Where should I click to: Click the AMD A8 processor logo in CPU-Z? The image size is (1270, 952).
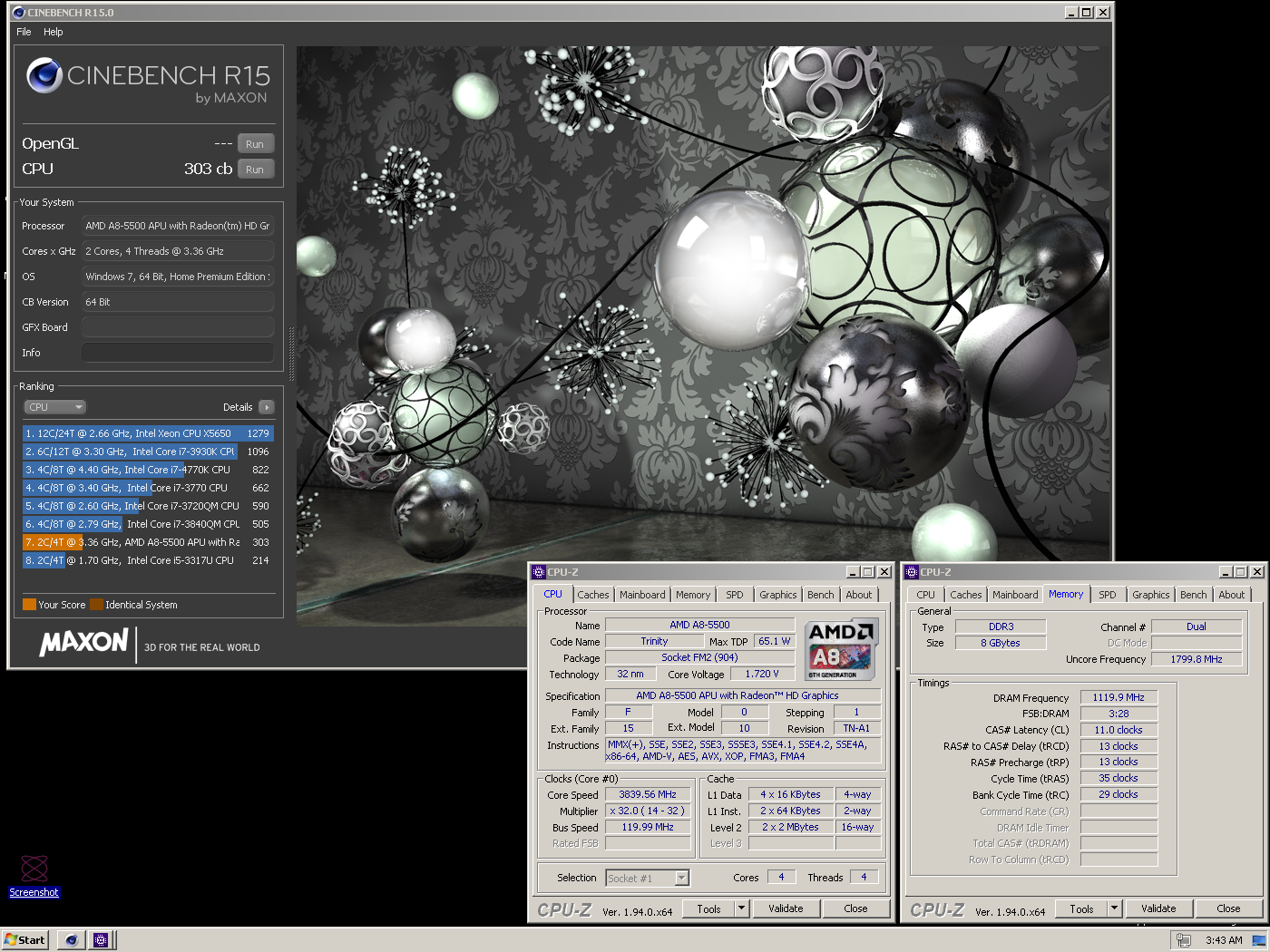(841, 649)
